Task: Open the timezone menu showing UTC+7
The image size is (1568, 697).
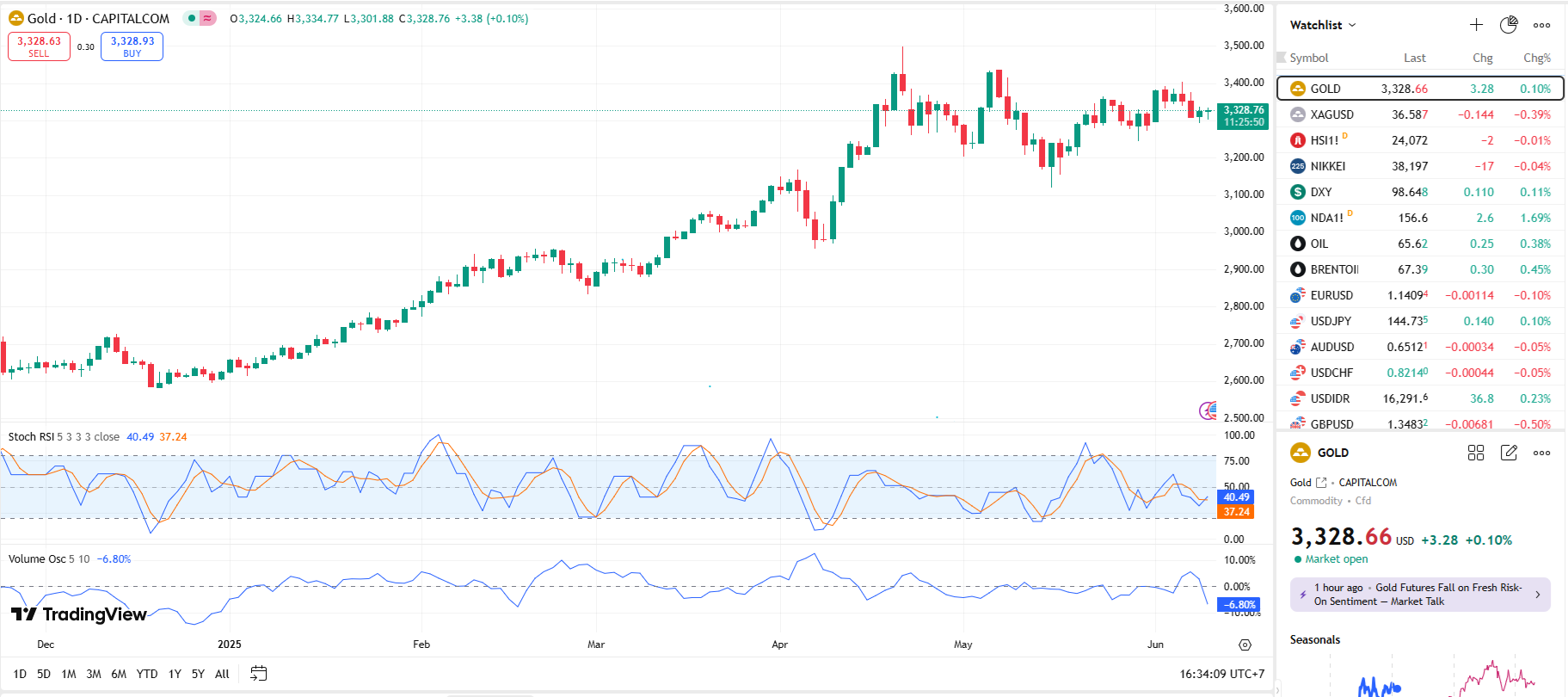Action: [x=1221, y=674]
